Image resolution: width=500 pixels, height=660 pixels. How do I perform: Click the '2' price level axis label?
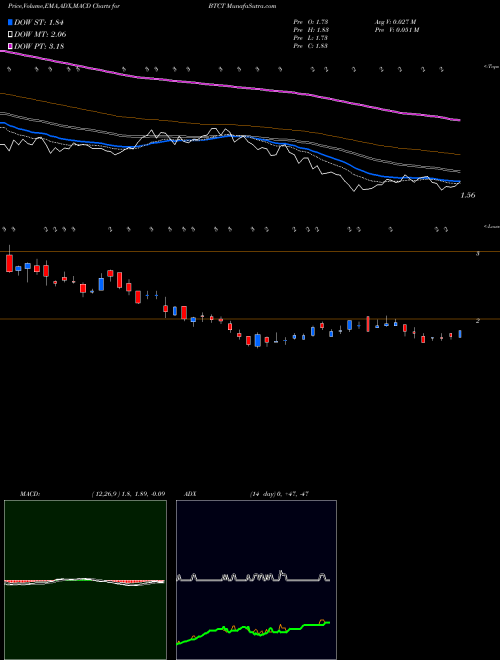tap(478, 321)
